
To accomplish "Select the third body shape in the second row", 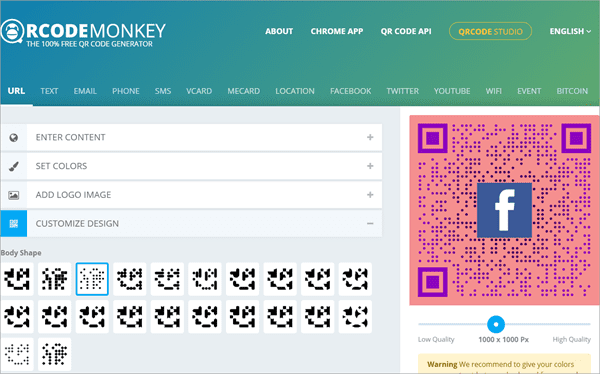I will tap(92, 317).
